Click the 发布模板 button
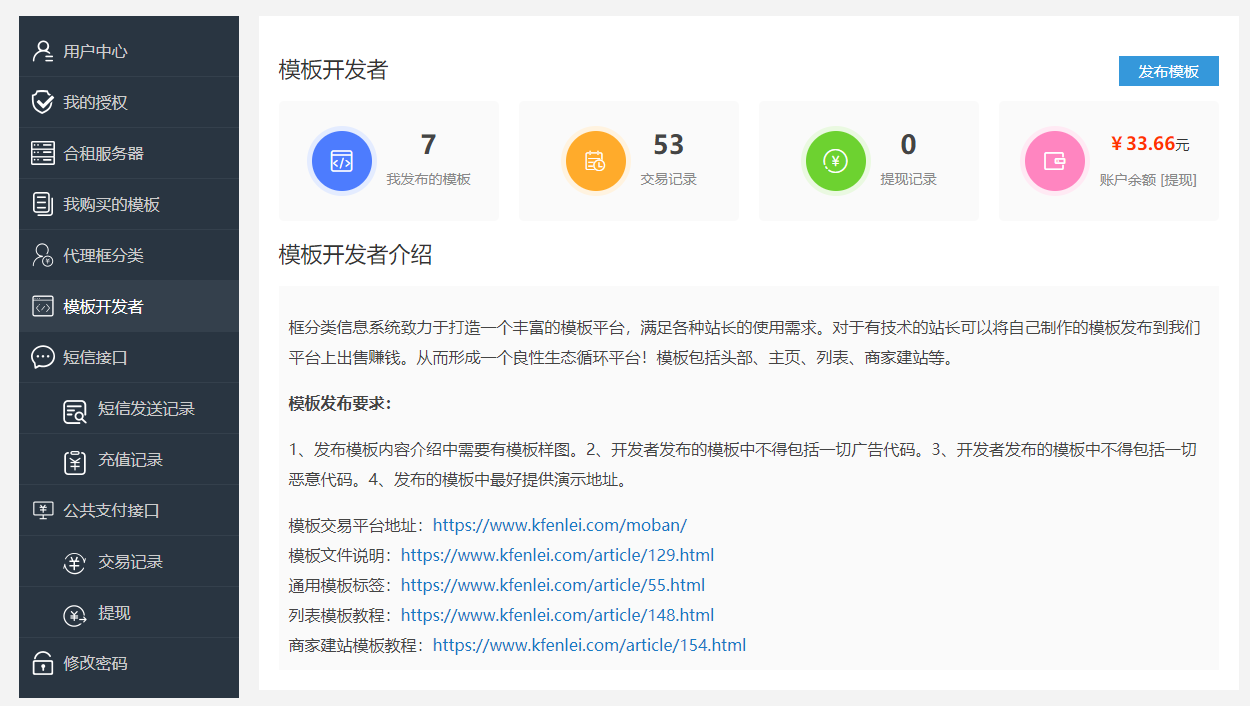Image resolution: width=1250 pixels, height=706 pixels. pyautogui.click(x=1168, y=71)
